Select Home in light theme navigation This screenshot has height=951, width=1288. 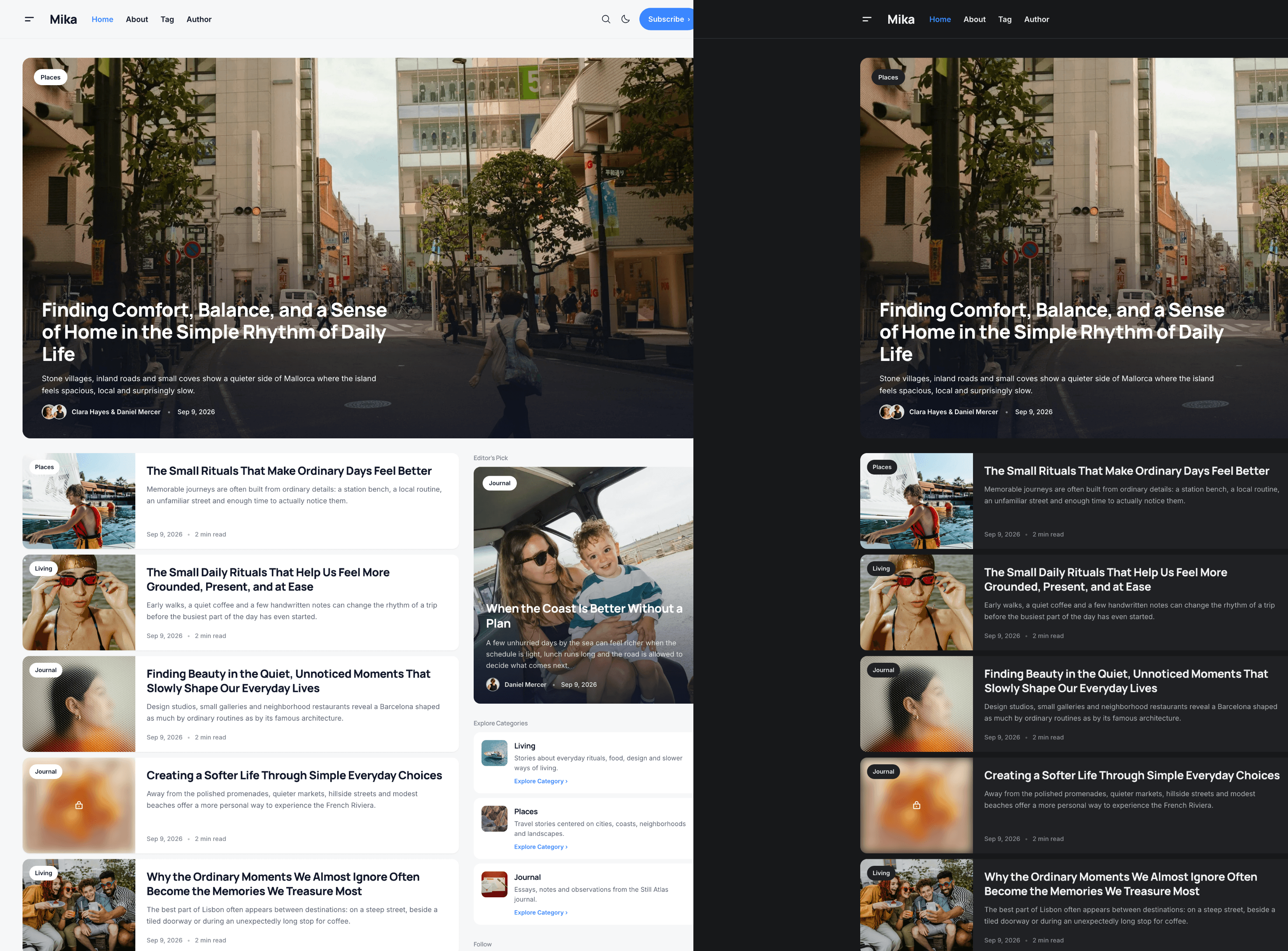(x=102, y=19)
